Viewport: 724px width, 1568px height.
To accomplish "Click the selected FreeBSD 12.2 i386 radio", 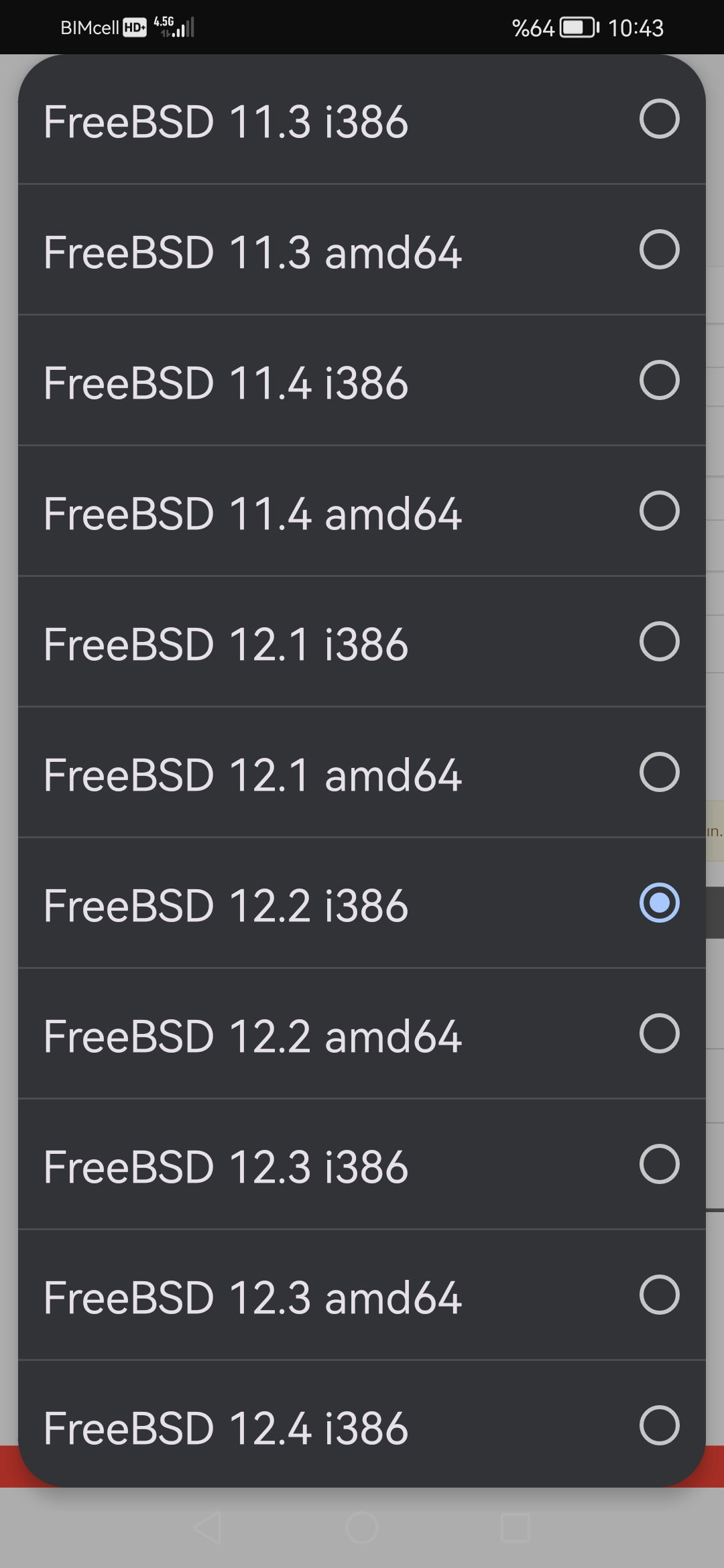I will coord(660,903).
